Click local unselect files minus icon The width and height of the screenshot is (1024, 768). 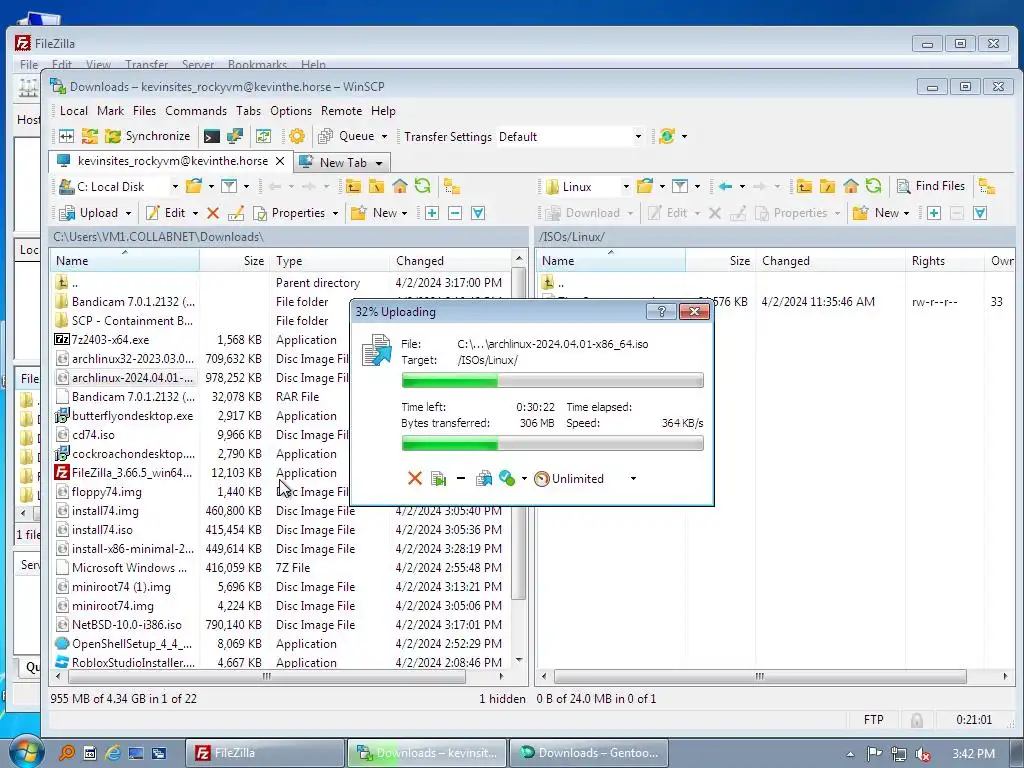click(455, 213)
